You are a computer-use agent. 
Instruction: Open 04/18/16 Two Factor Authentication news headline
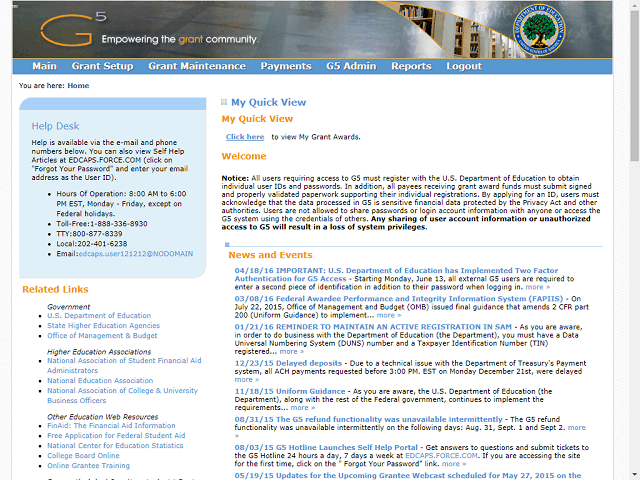[396, 274]
